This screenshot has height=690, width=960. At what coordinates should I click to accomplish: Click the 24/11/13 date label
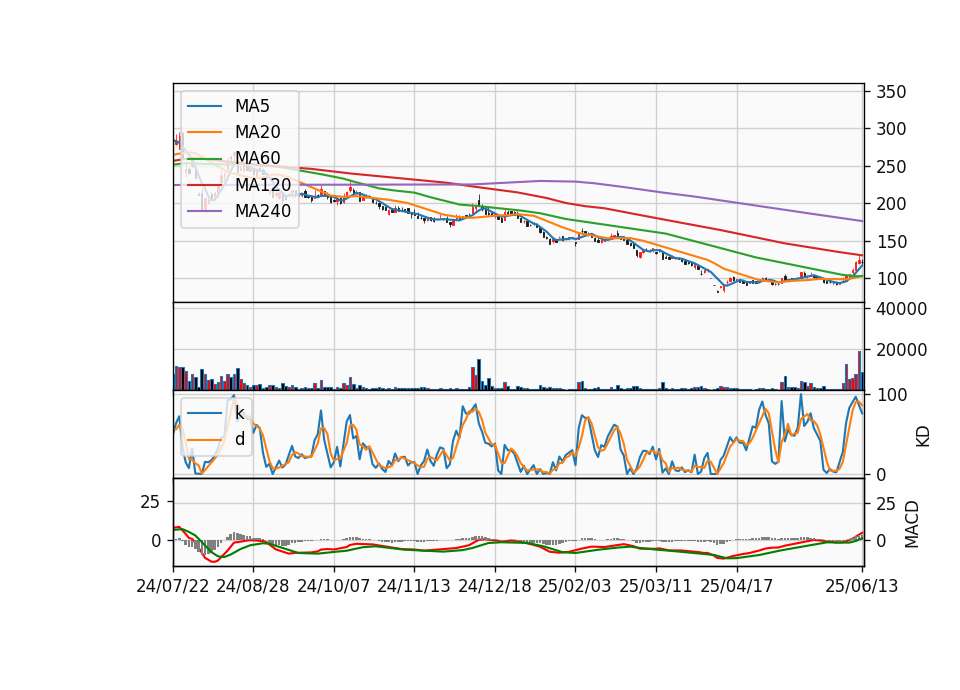click(x=414, y=586)
